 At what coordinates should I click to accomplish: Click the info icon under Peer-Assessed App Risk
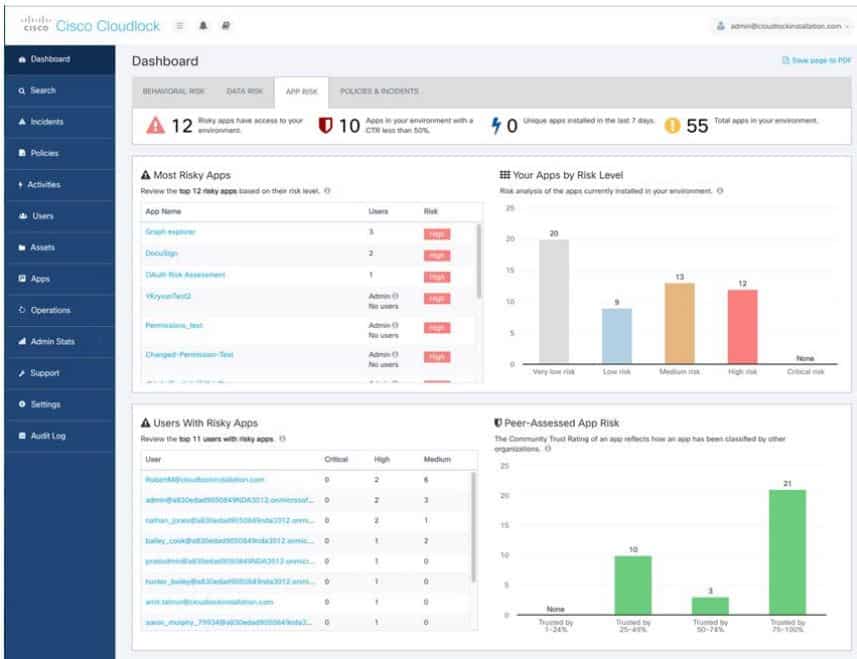pyautogui.click(x=548, y=449)
